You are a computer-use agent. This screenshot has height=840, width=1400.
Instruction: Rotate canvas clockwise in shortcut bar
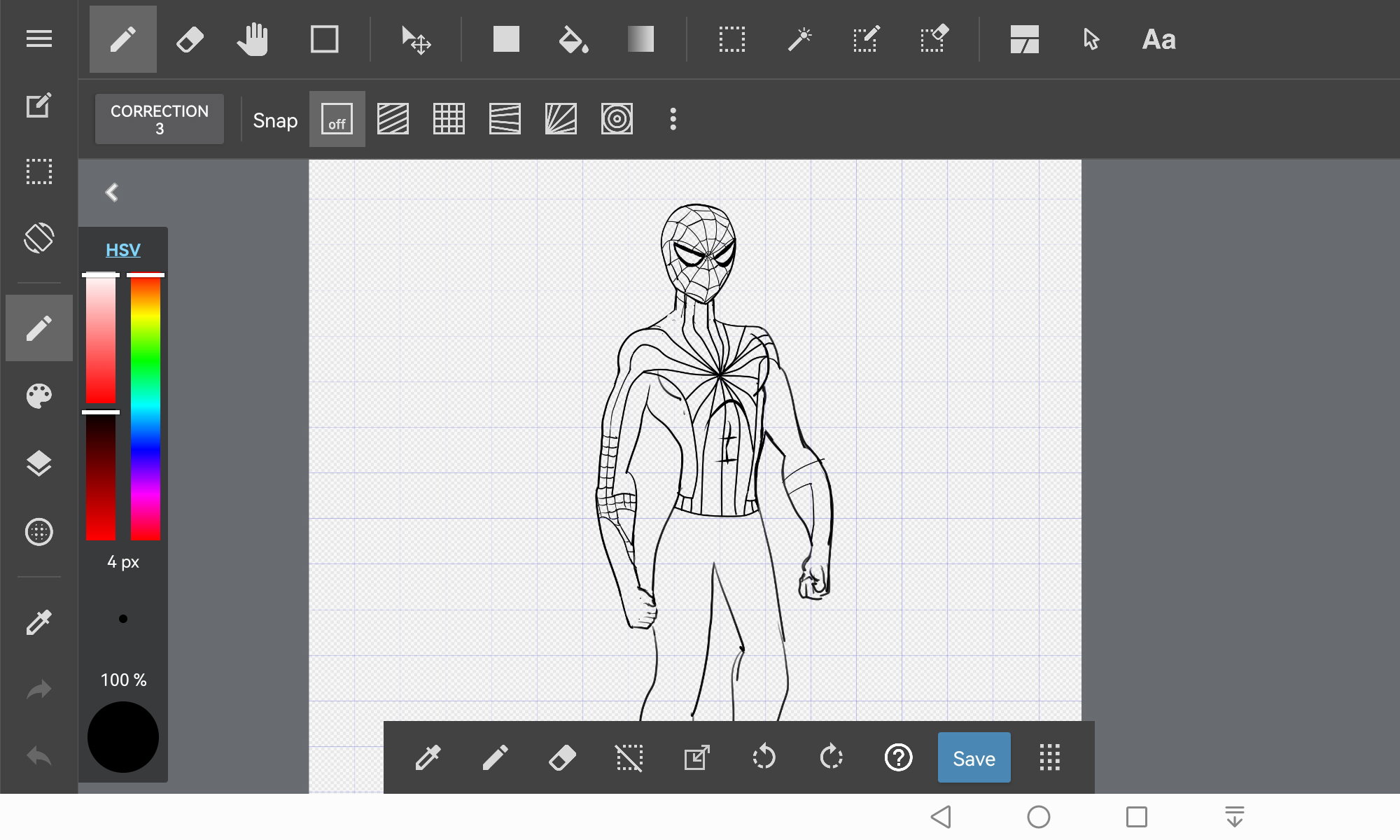click(x=831, y=757)
